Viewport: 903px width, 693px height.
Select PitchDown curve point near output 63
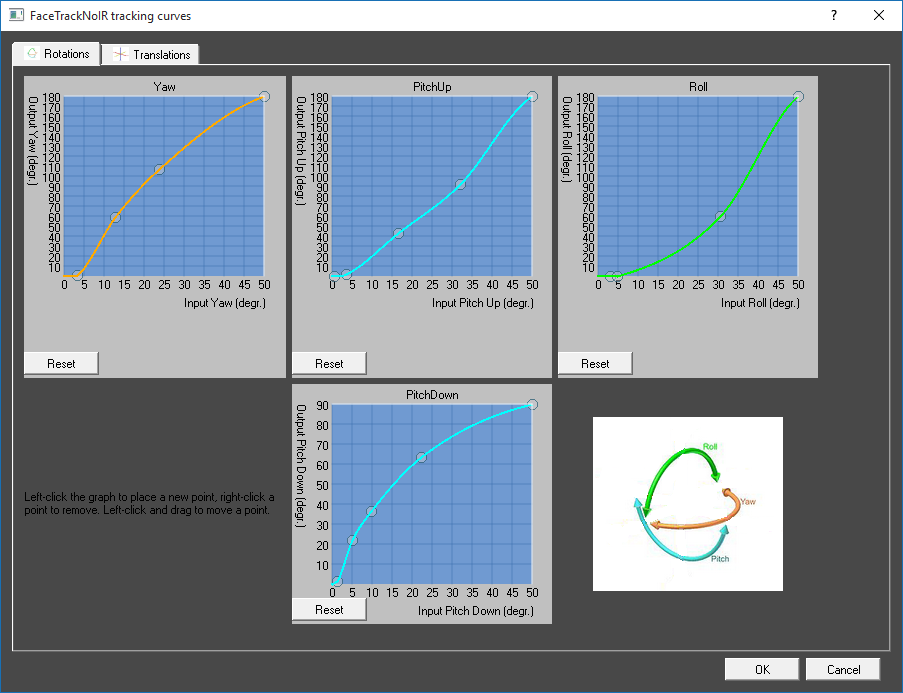coord(422,457)
